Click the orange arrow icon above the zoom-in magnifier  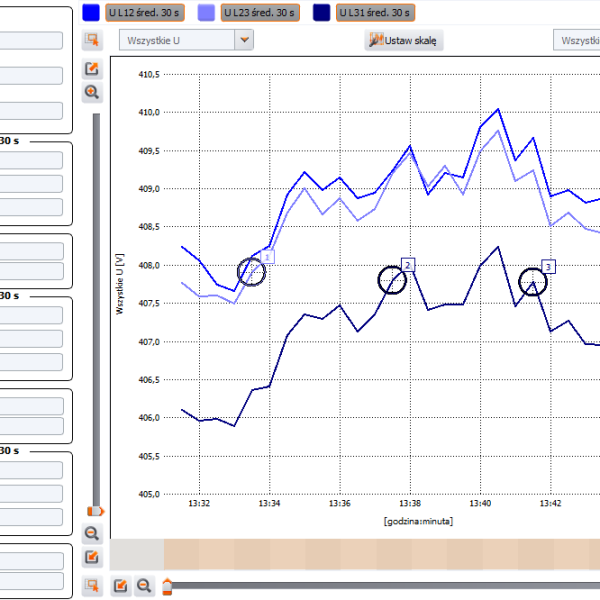click(x=92, y=68)
